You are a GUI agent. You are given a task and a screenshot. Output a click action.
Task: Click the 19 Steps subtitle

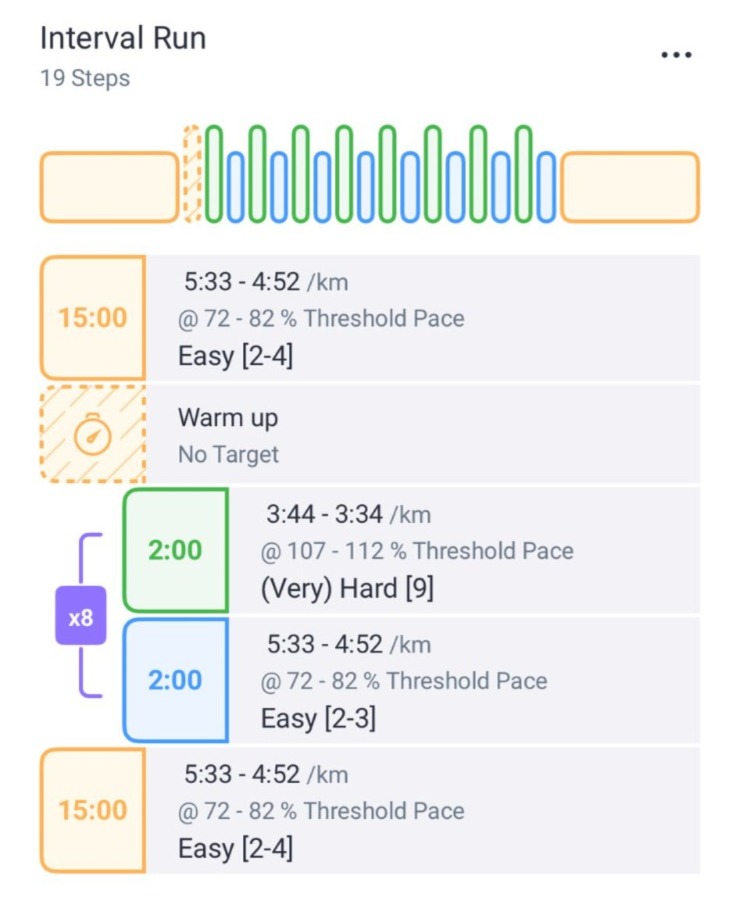pos(85,78)
